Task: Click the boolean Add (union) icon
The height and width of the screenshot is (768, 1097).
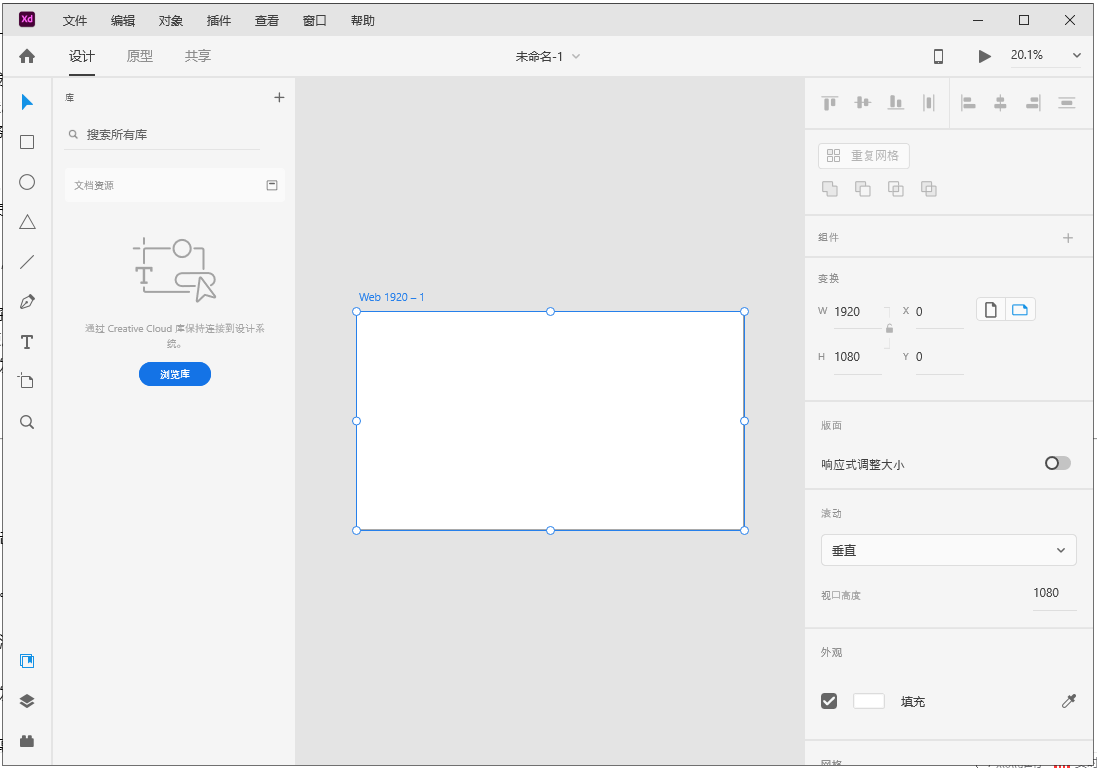Action: (x=830, y=189)
